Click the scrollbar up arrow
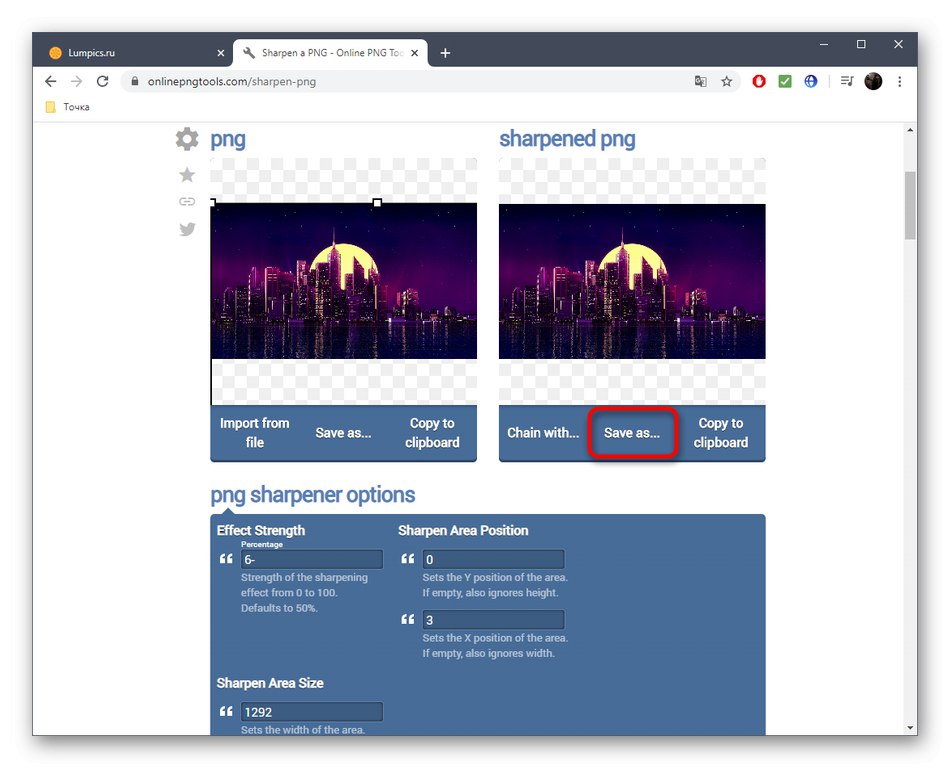 (910, 130)
